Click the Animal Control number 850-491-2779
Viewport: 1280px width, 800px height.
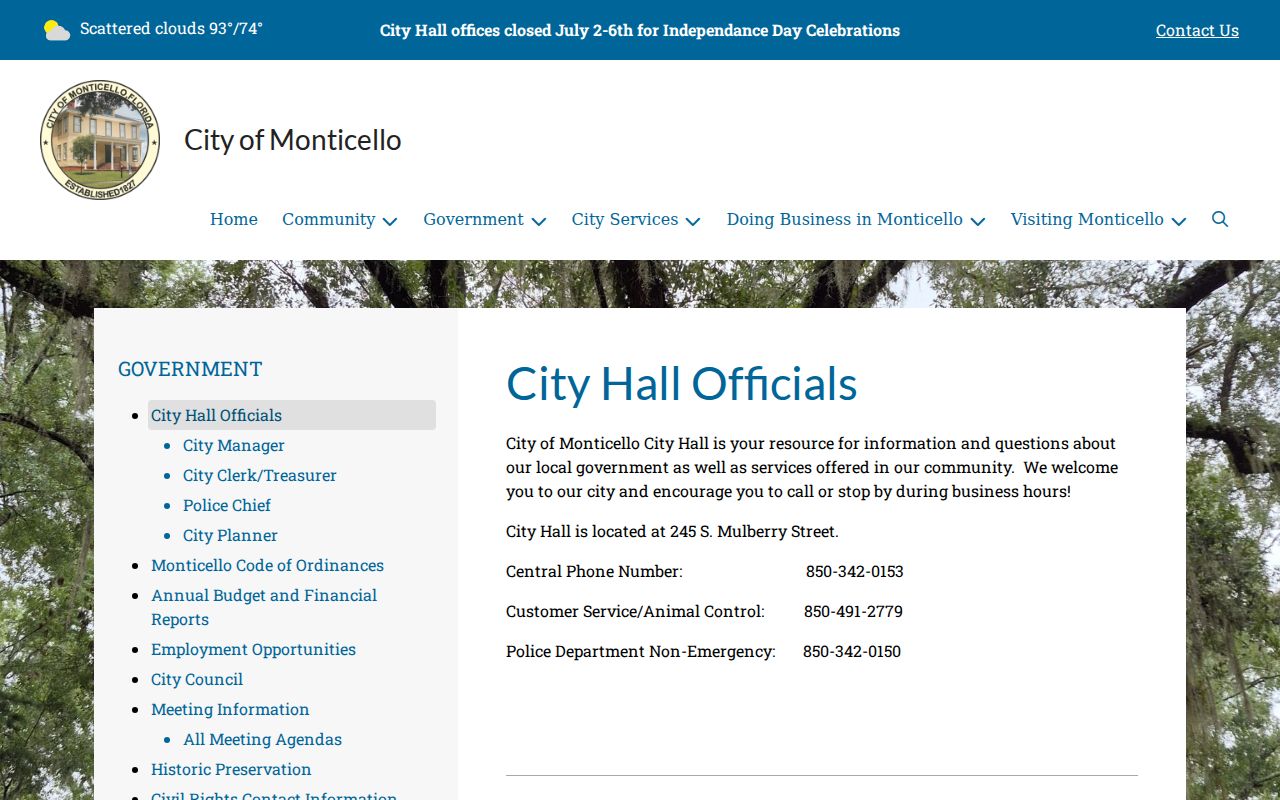point(853,611)
